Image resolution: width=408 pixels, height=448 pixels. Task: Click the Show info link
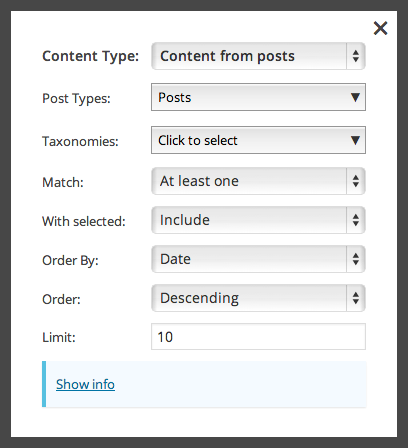pos(85,384)
